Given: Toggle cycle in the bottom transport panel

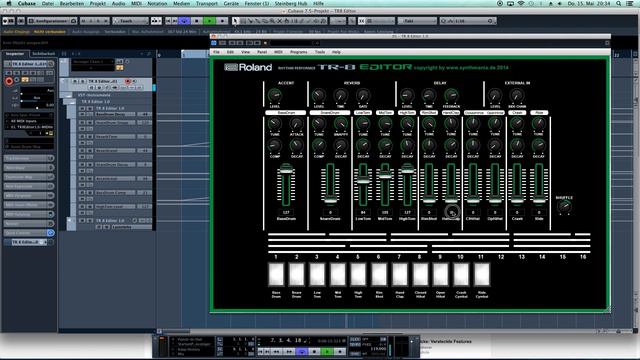Looking at the screenshot, I should click(302, 351).
